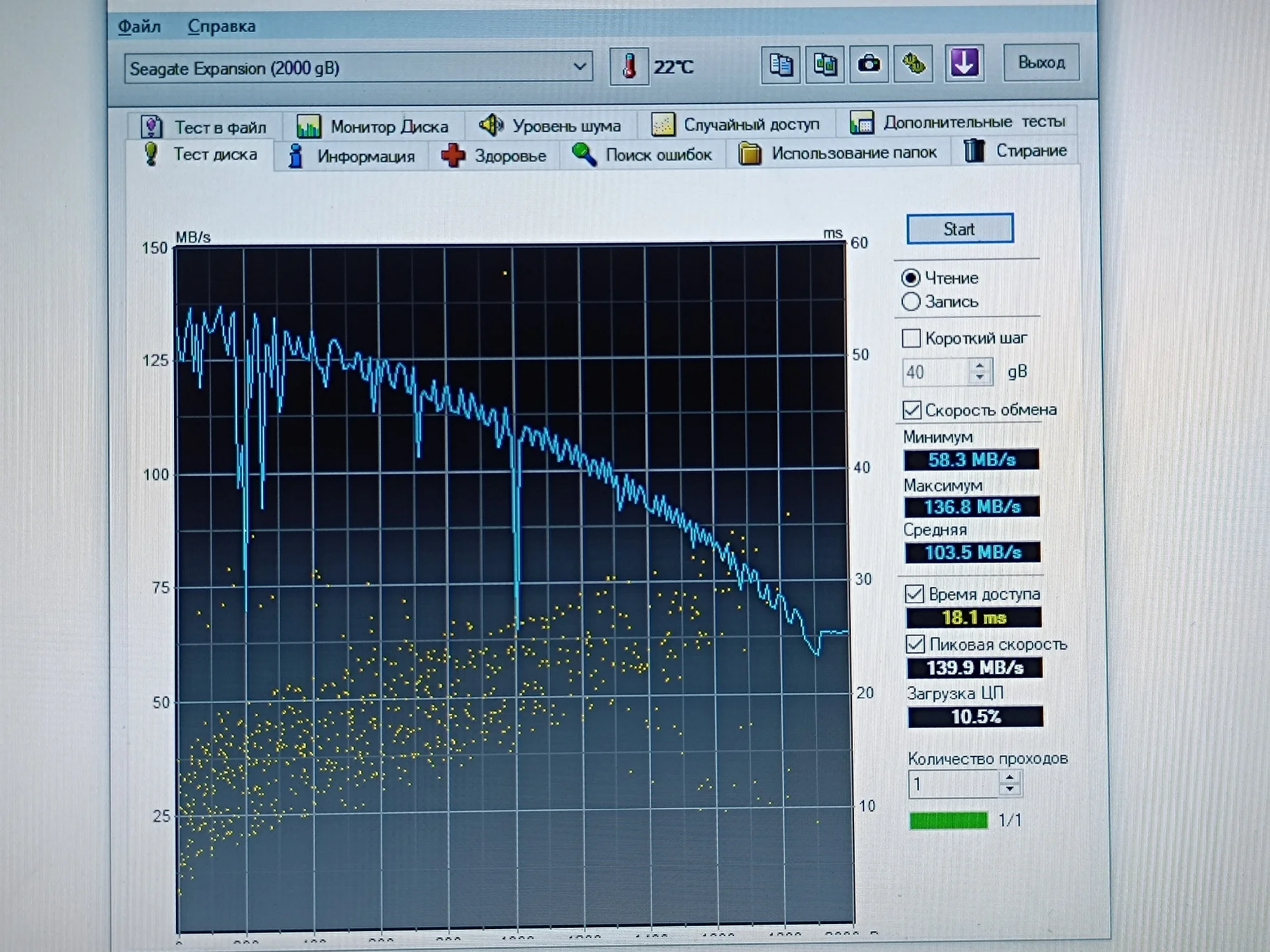The height and width of the screenshot is (952, 1270).
Task: Uncheck the Скорость обмена checkbox
Action: 912,410
